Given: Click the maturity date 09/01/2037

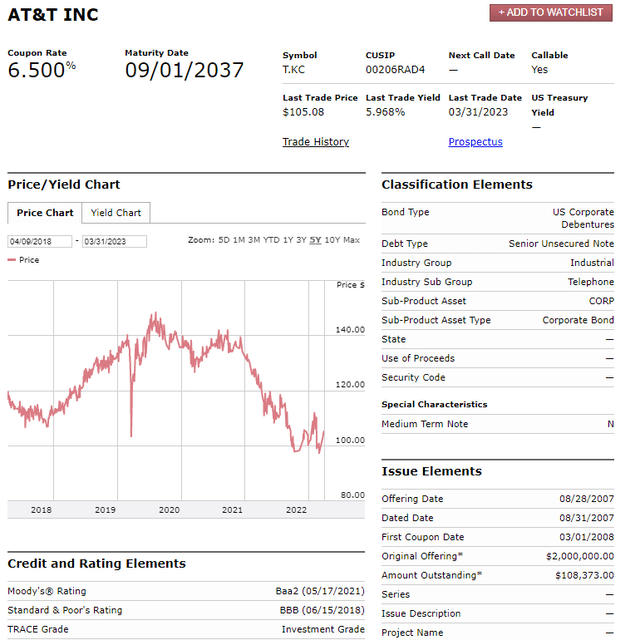Looking at the screenshot, I should 184,70.
